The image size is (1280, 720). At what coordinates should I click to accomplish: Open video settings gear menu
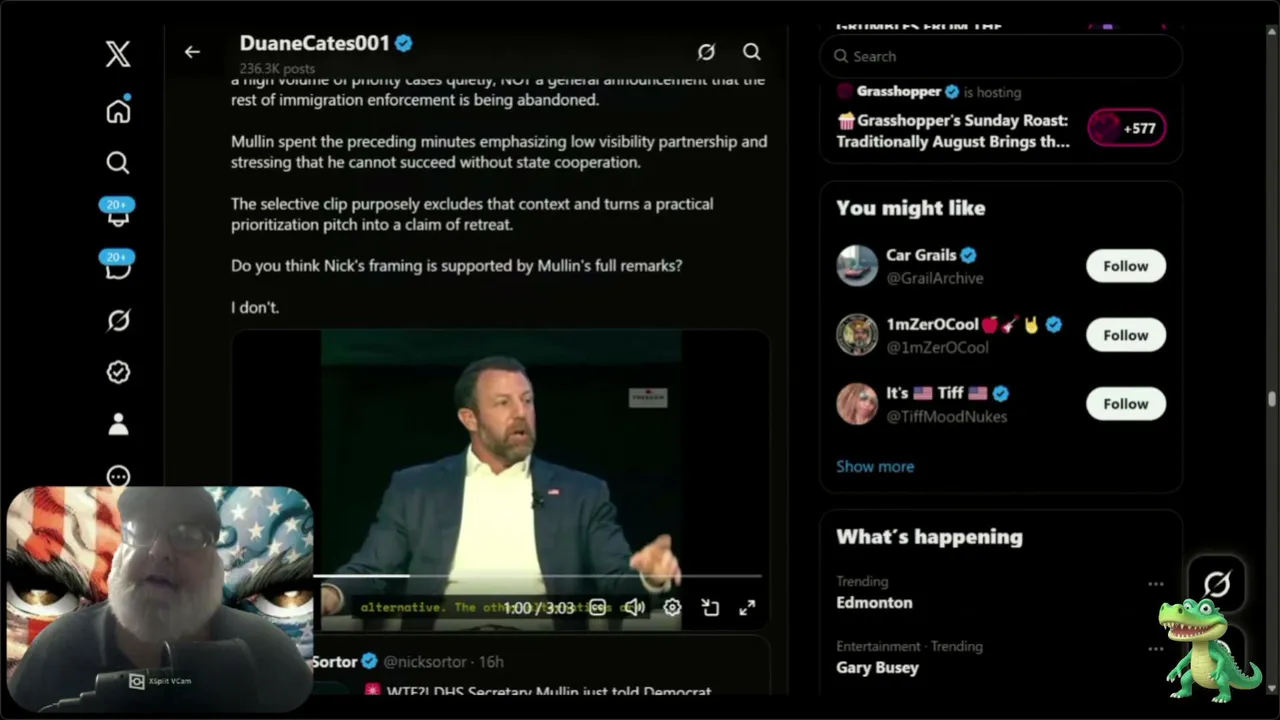coord(672,607)
